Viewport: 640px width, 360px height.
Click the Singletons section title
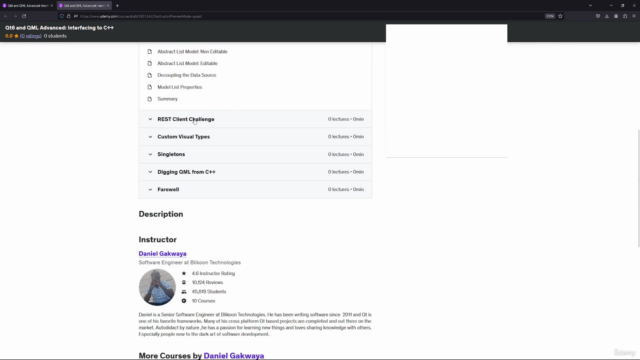pyautogui.click(x=171, y=154)
